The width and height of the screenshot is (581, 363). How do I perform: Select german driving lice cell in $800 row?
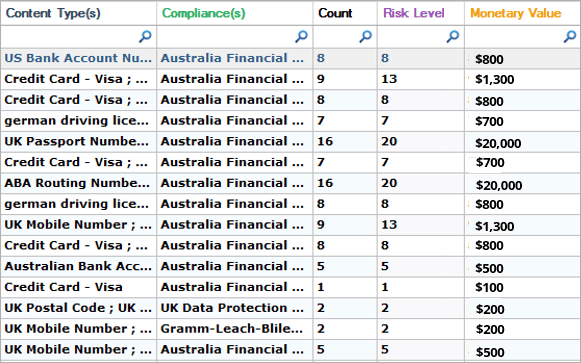tap(79, 204)
